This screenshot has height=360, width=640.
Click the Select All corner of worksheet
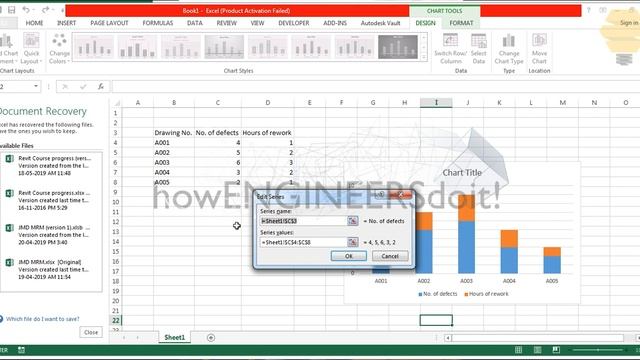pyautogui.click(x=116, y=102)
